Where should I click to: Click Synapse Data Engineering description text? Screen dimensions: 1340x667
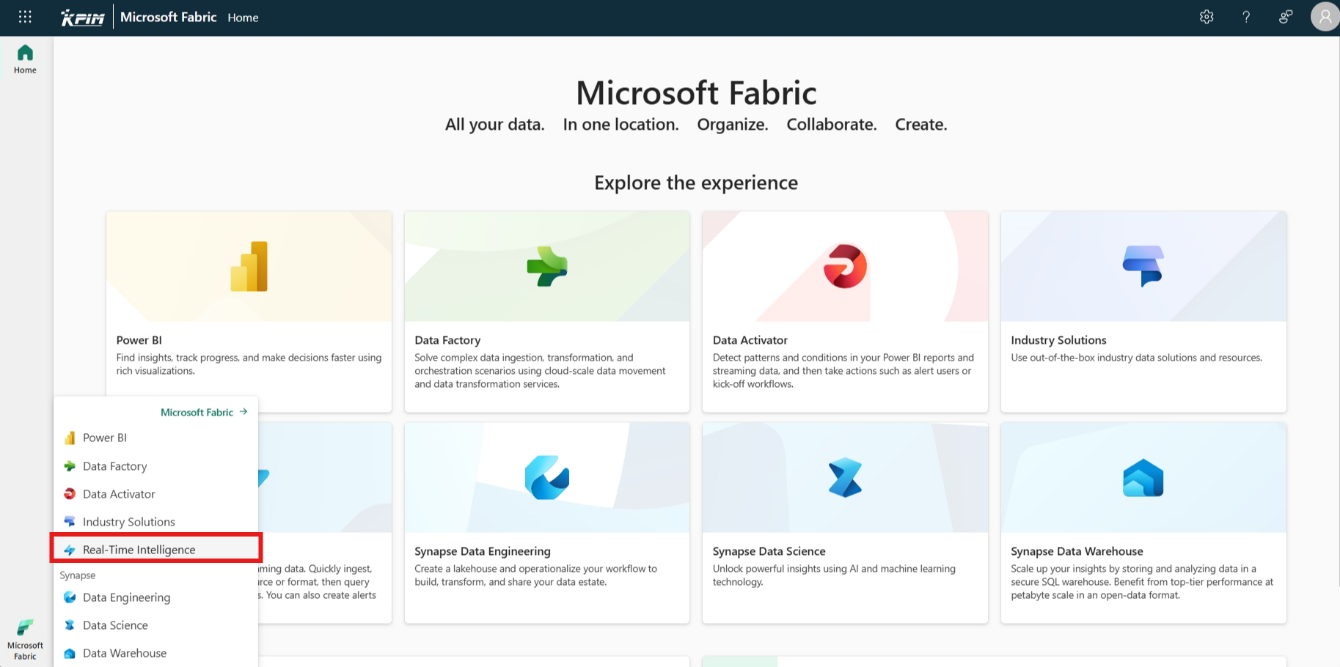click(536, 575)
